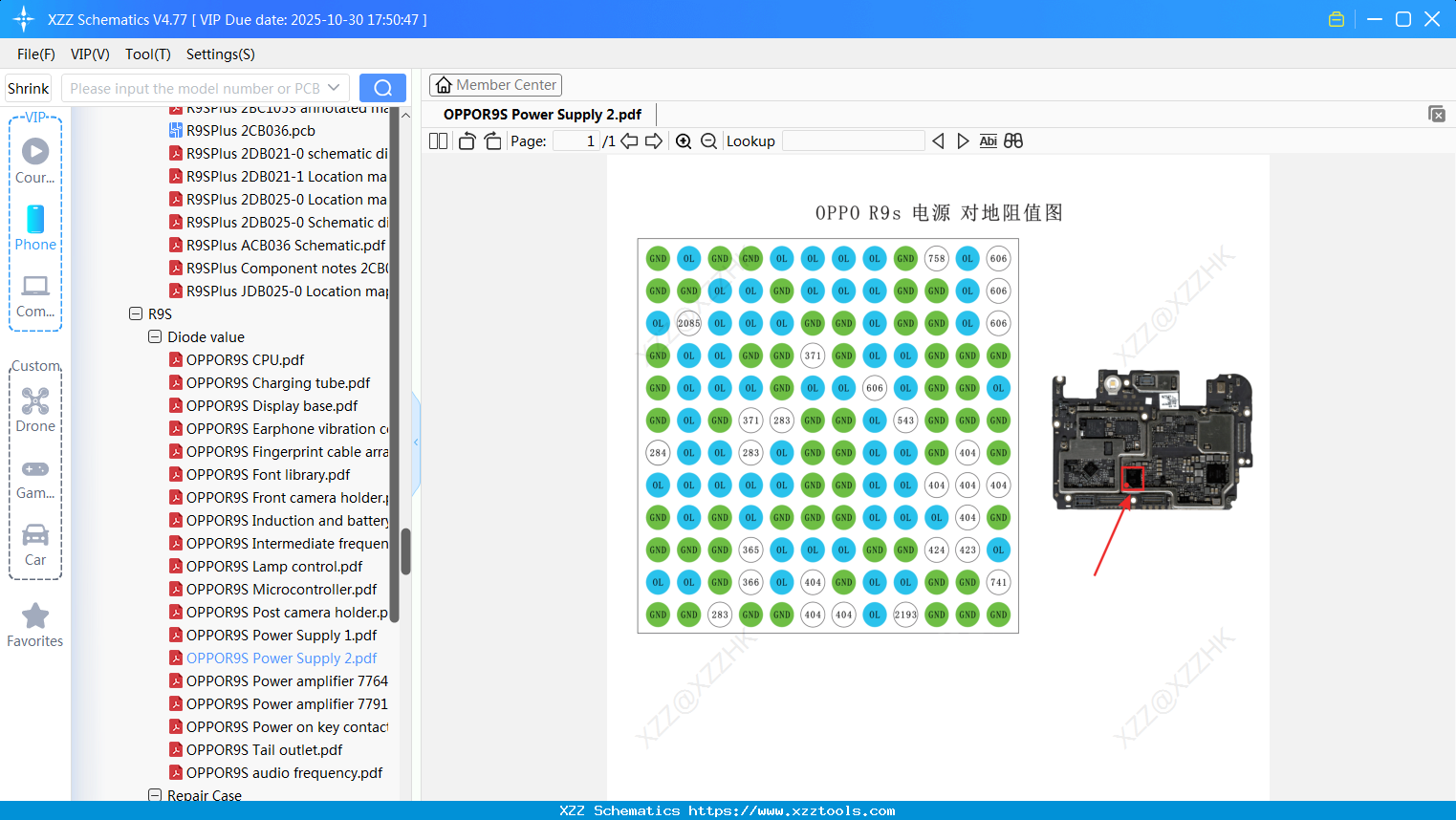Open the Settings(S) menu
1456x820 pixels.
tap(221, 54)
